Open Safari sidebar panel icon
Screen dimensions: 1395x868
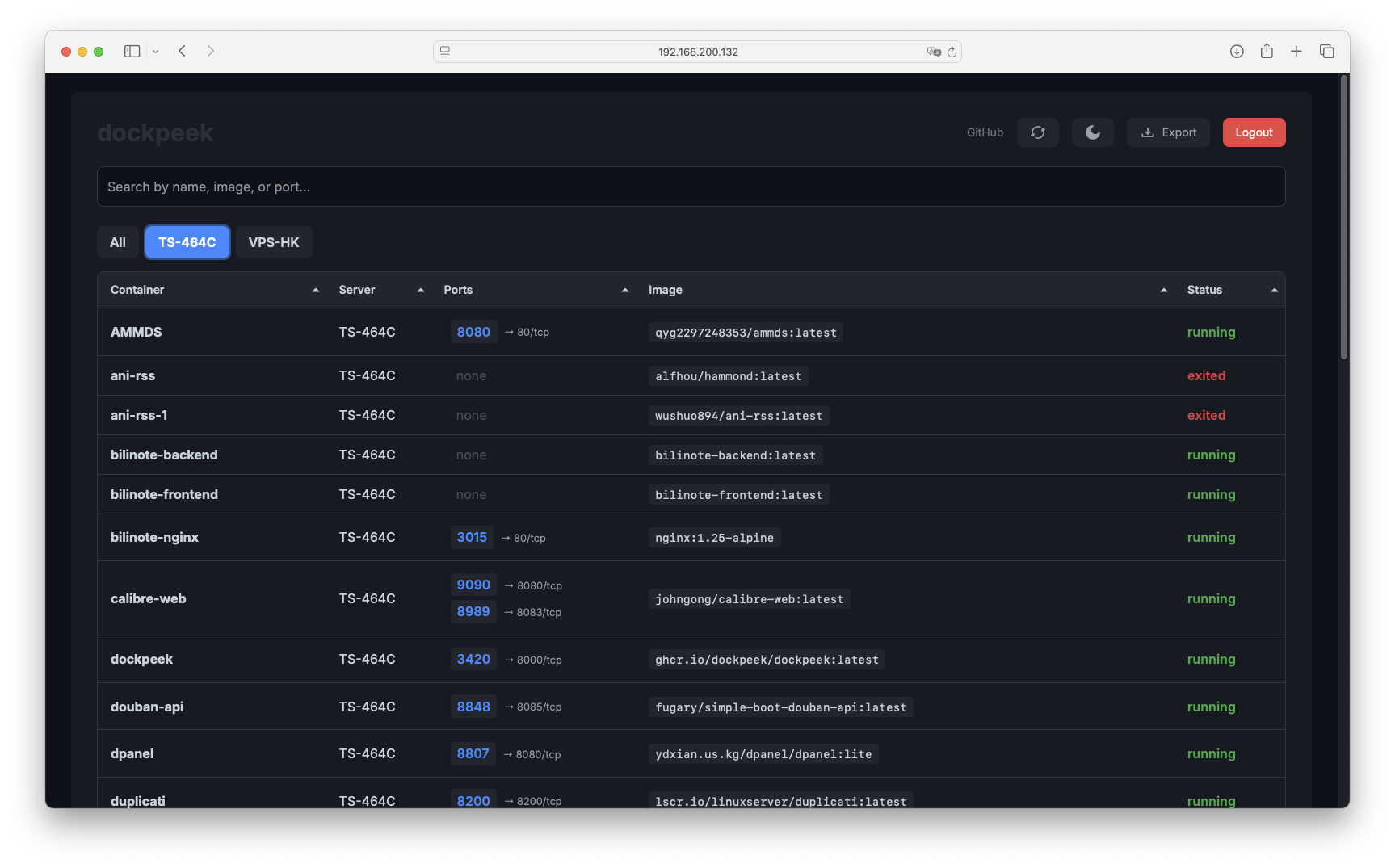pyautogui.click(x=132, y=51)
